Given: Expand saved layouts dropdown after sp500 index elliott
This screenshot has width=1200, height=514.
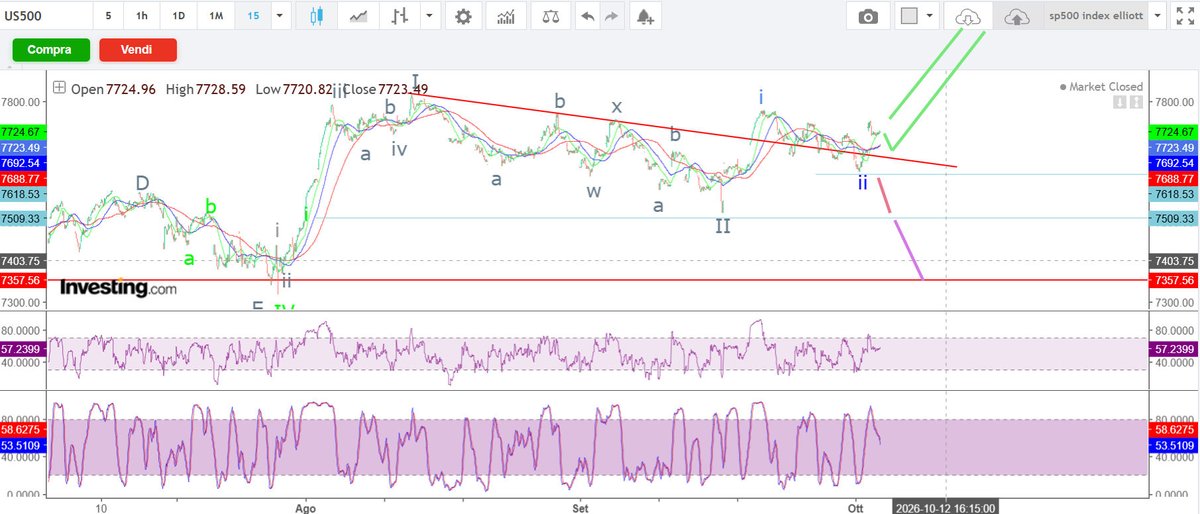Looking at the screenshot, I should coord(1157,17).
